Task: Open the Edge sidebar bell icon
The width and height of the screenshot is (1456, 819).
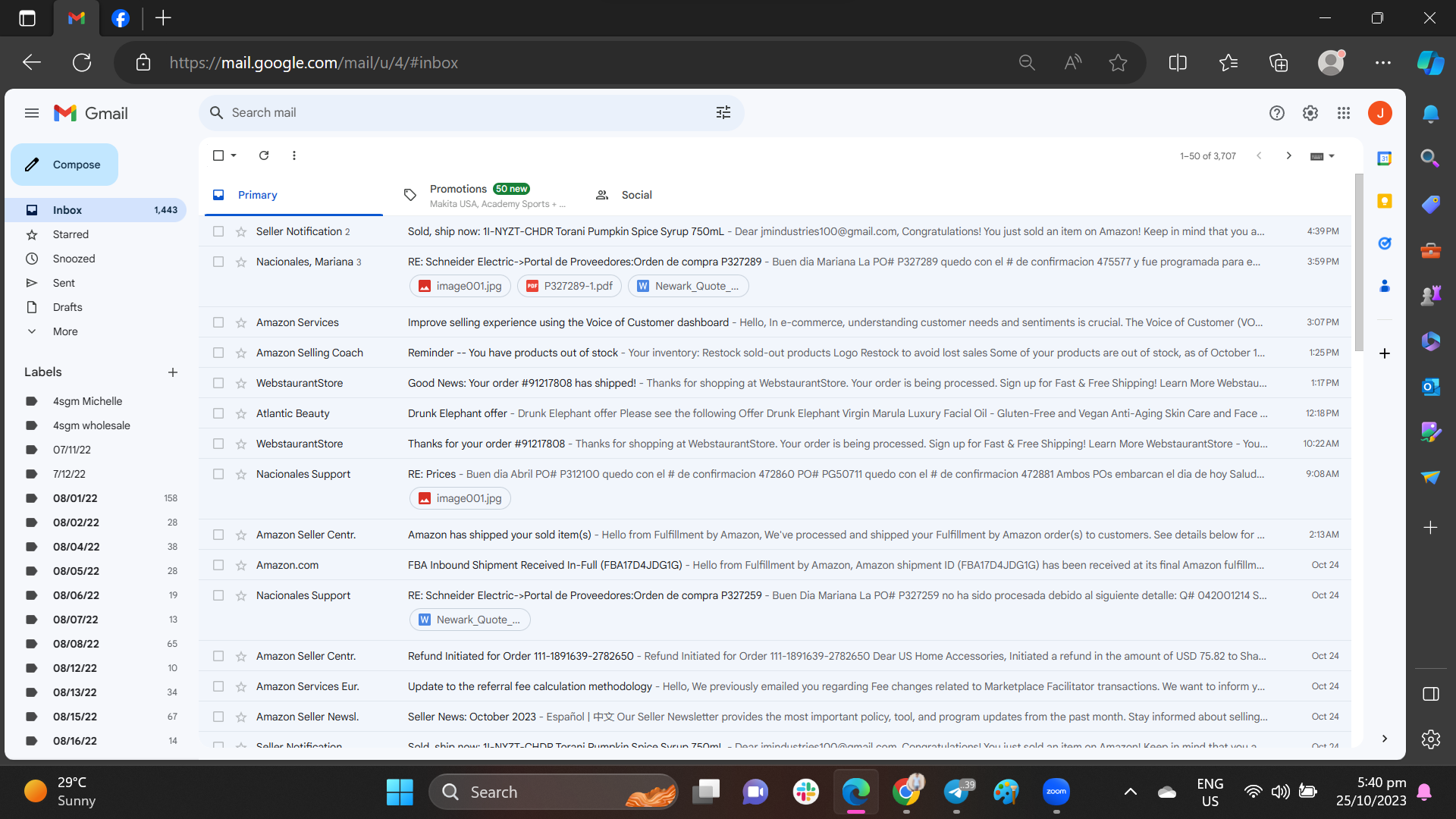Action: 1430,114
